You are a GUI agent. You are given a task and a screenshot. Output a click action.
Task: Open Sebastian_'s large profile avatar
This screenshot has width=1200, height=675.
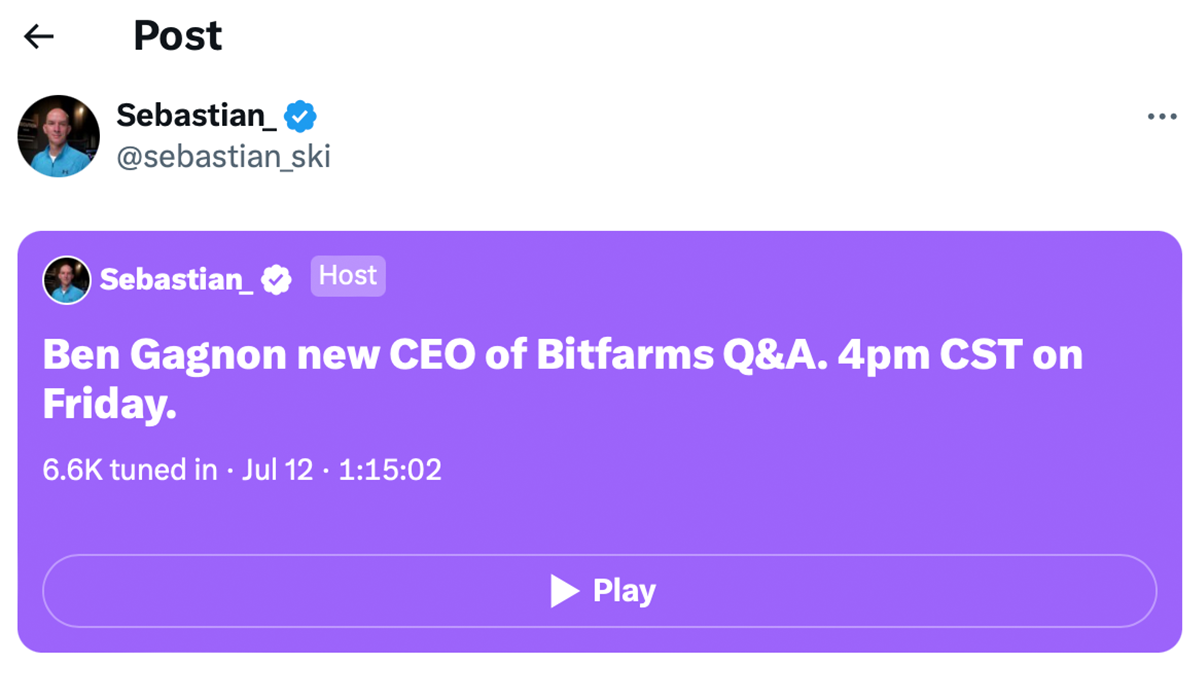(59, 136)
